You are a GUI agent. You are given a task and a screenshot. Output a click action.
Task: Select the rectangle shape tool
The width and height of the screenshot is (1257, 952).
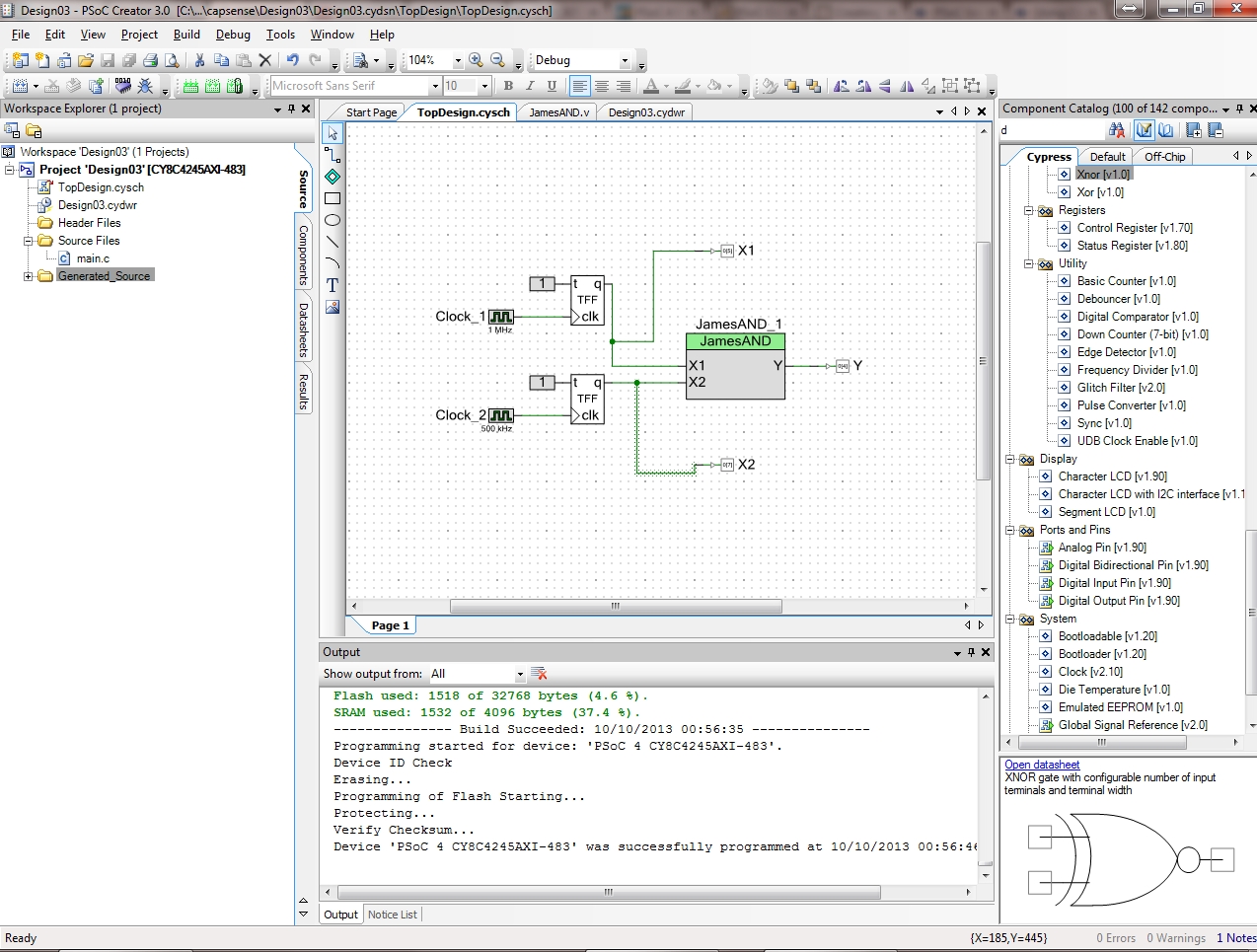[x=333, y=198]
